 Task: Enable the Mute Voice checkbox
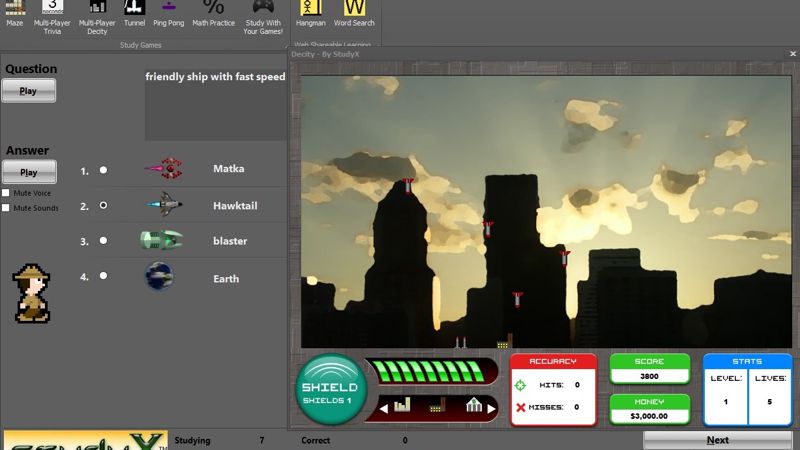(6, 193)
